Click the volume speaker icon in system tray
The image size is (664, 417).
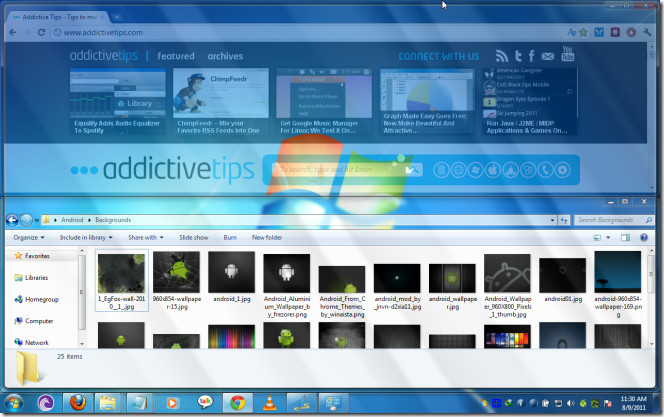point(570,403)
